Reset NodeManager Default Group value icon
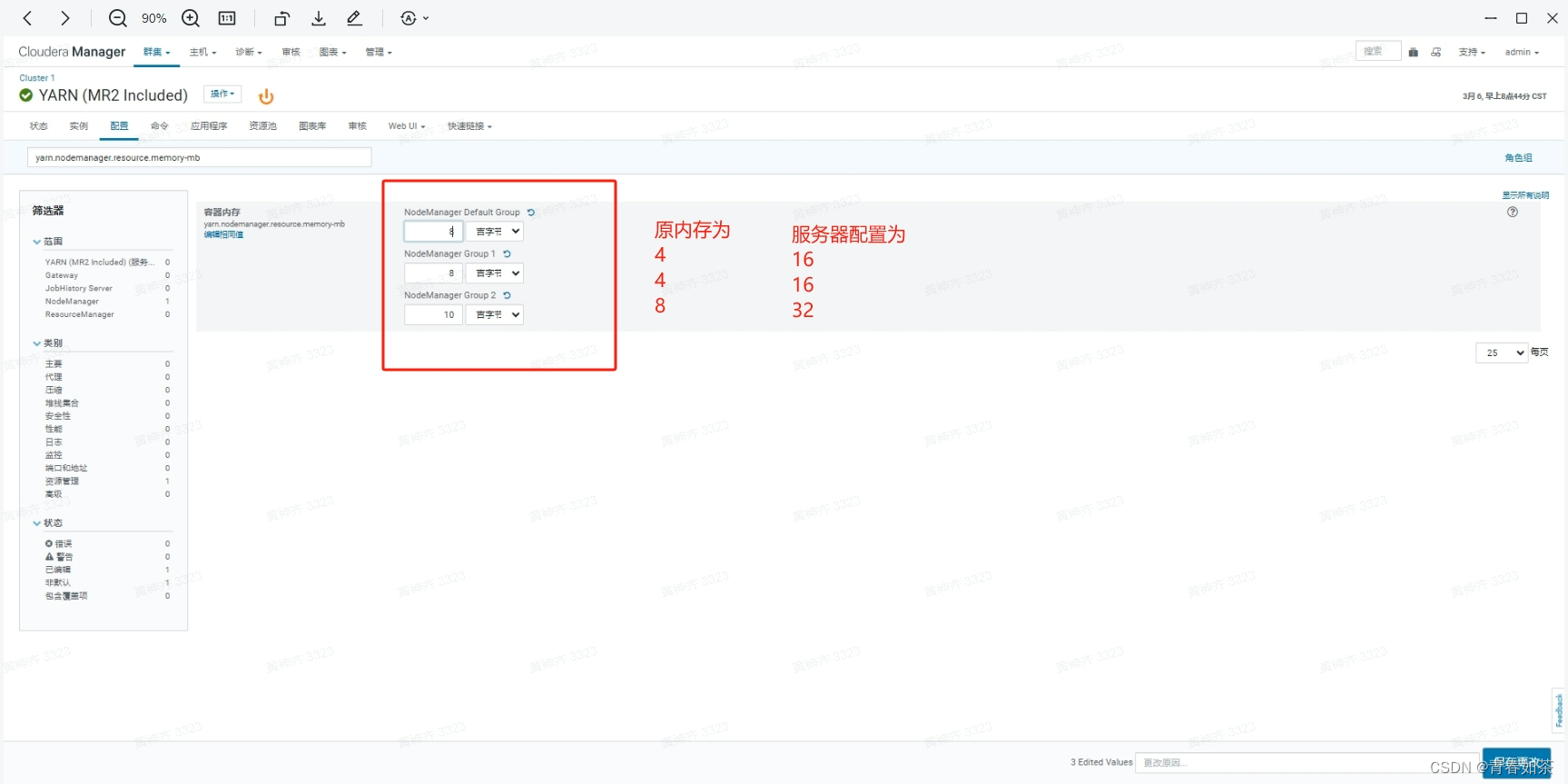Screen dimensions: 1568x784 [x=531, y=213]
